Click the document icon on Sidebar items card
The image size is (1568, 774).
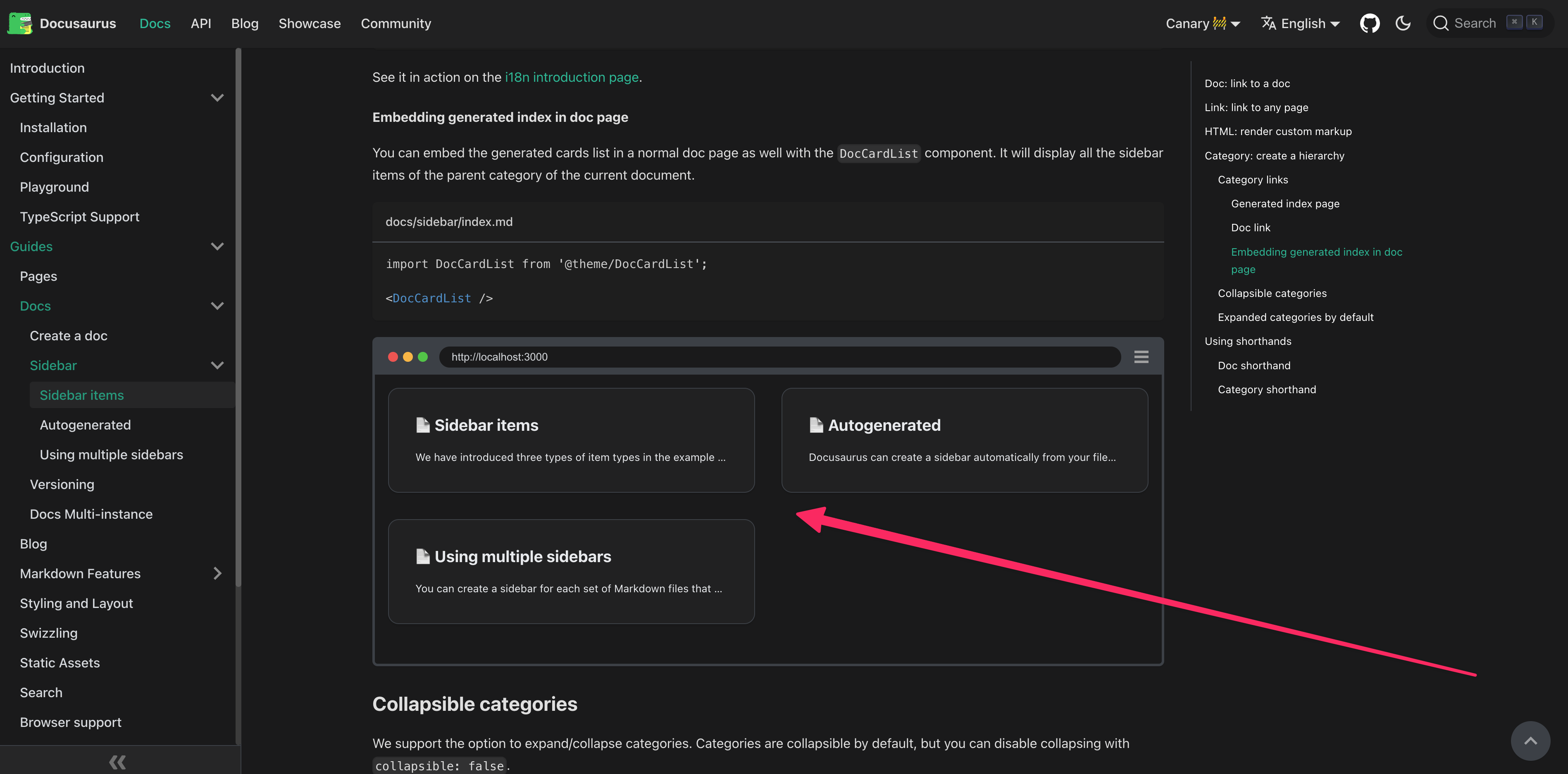(422, 425)
